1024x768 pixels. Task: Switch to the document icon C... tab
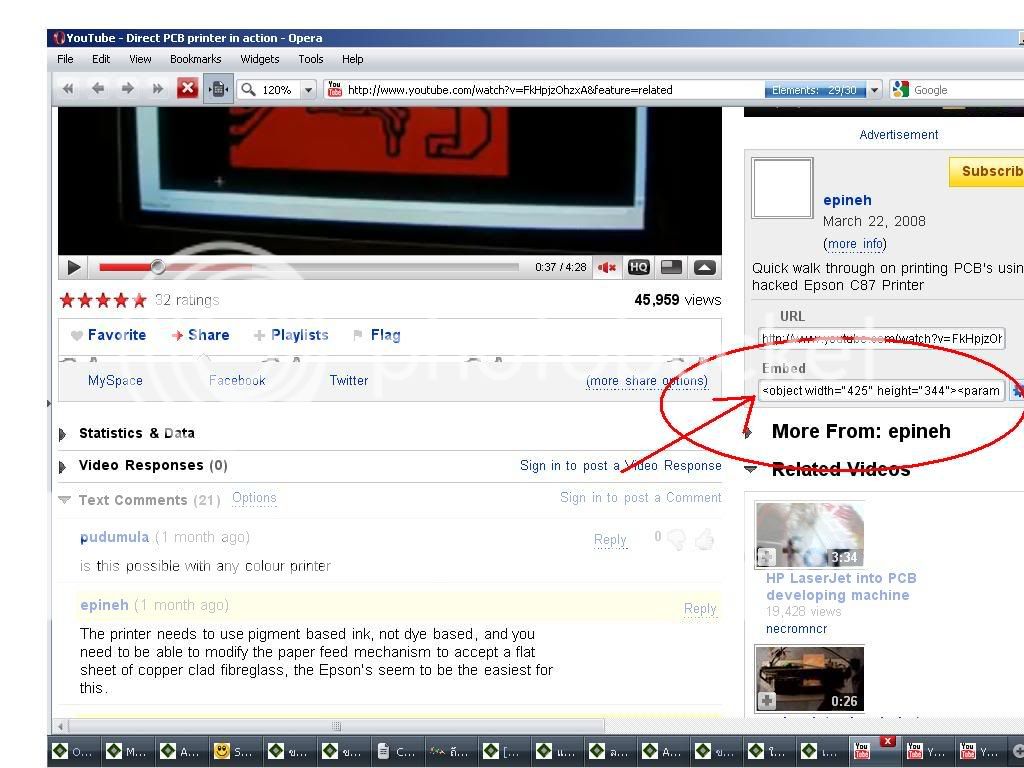pos(396,752)
